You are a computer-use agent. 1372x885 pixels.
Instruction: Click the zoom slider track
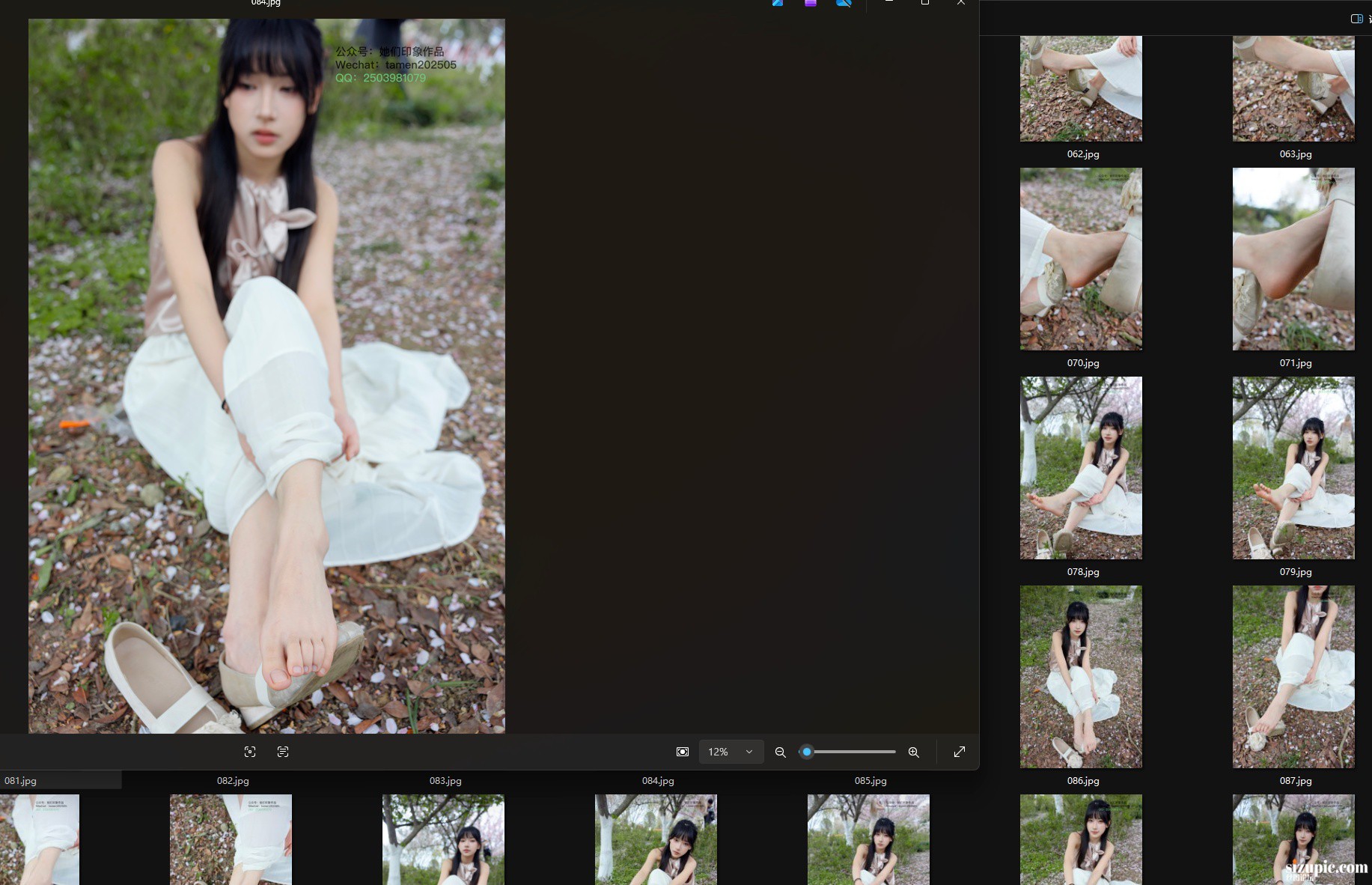848,752
